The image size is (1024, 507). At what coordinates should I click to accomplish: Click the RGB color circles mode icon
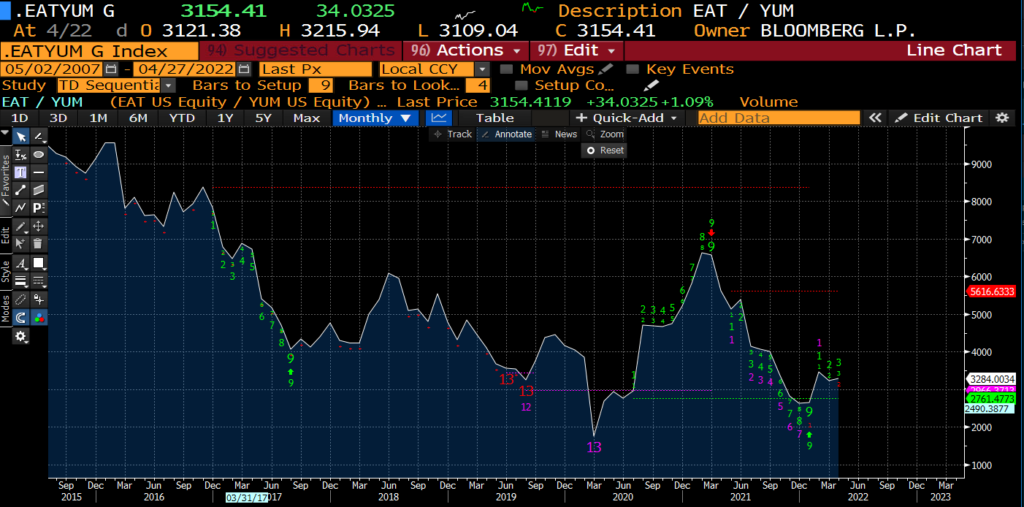pos(39,318)
